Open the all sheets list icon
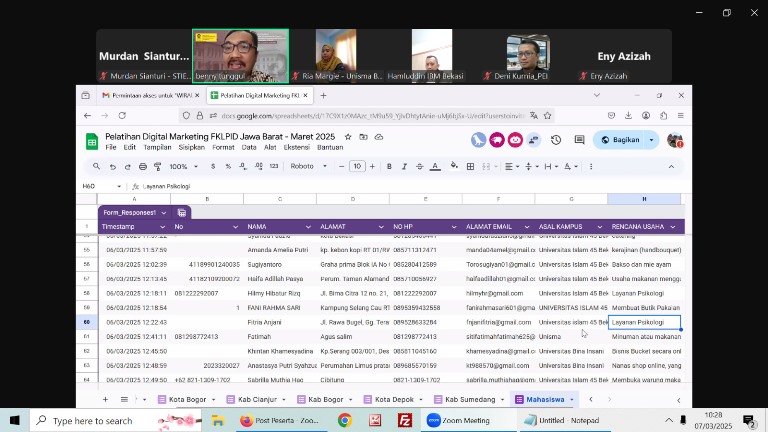Viewport: 768px width, 432px height. [x=124, y=399]
